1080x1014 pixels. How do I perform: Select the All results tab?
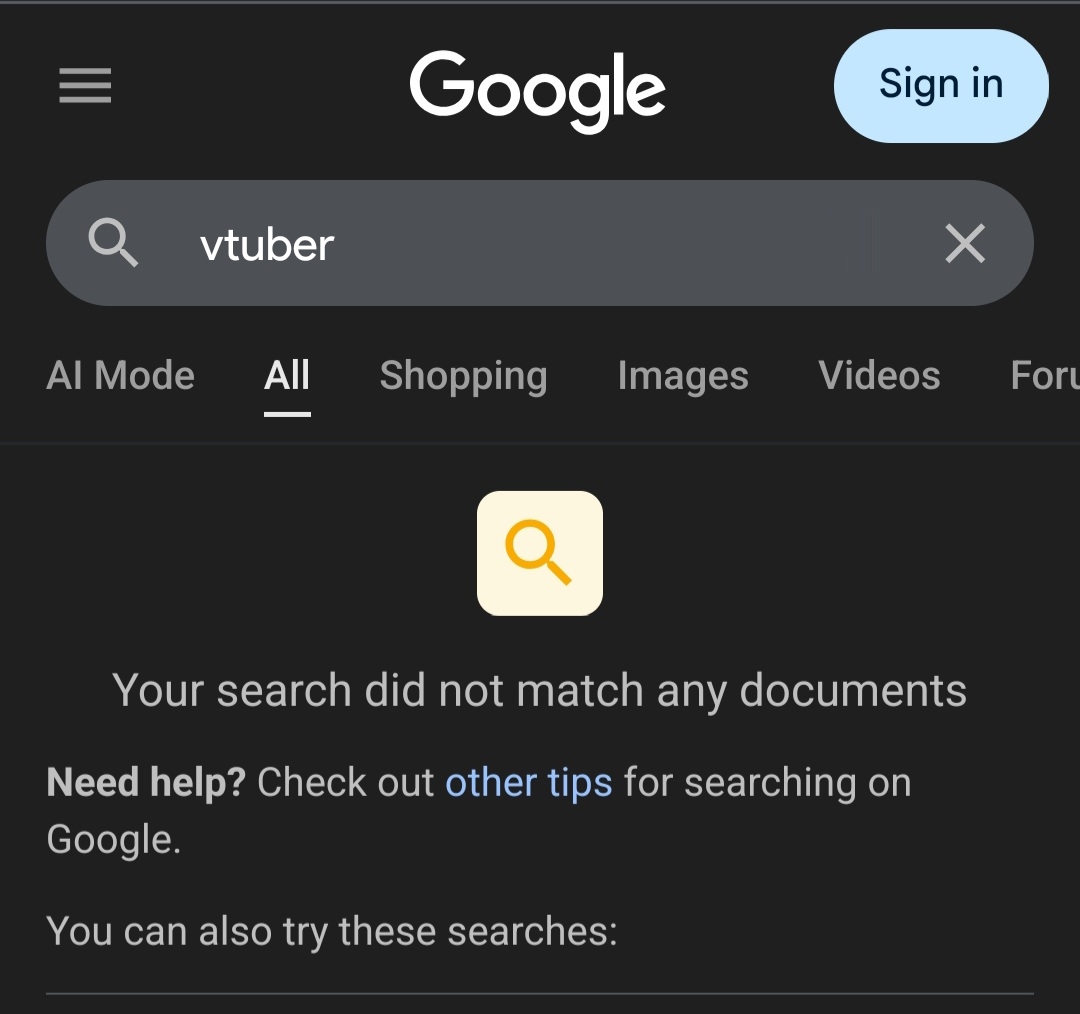tap(287, 375)
